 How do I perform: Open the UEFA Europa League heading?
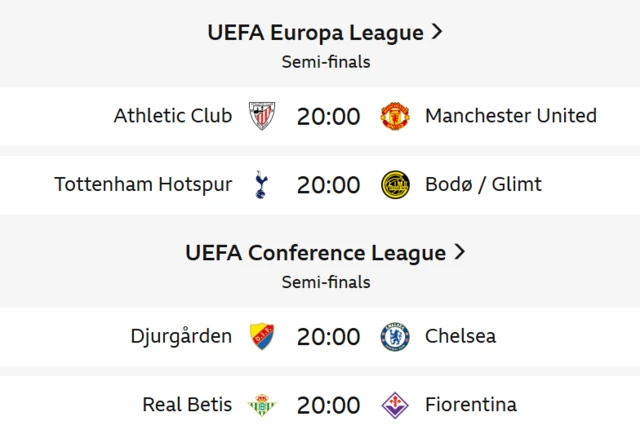(316, 33)
